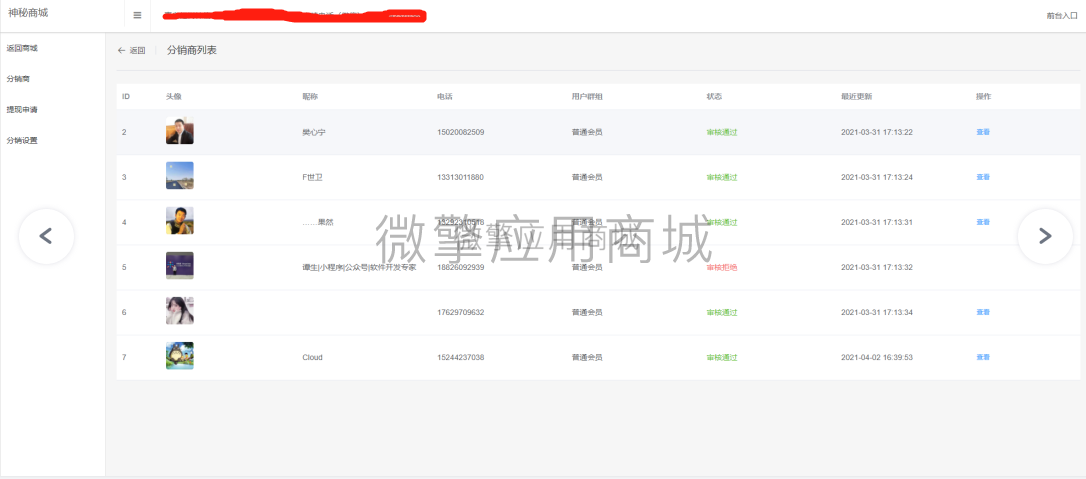The width and height of the screenshot is (1086, 479).
Task: Click ID cell 7 for Cloud
Action: [x=124, y=357]
